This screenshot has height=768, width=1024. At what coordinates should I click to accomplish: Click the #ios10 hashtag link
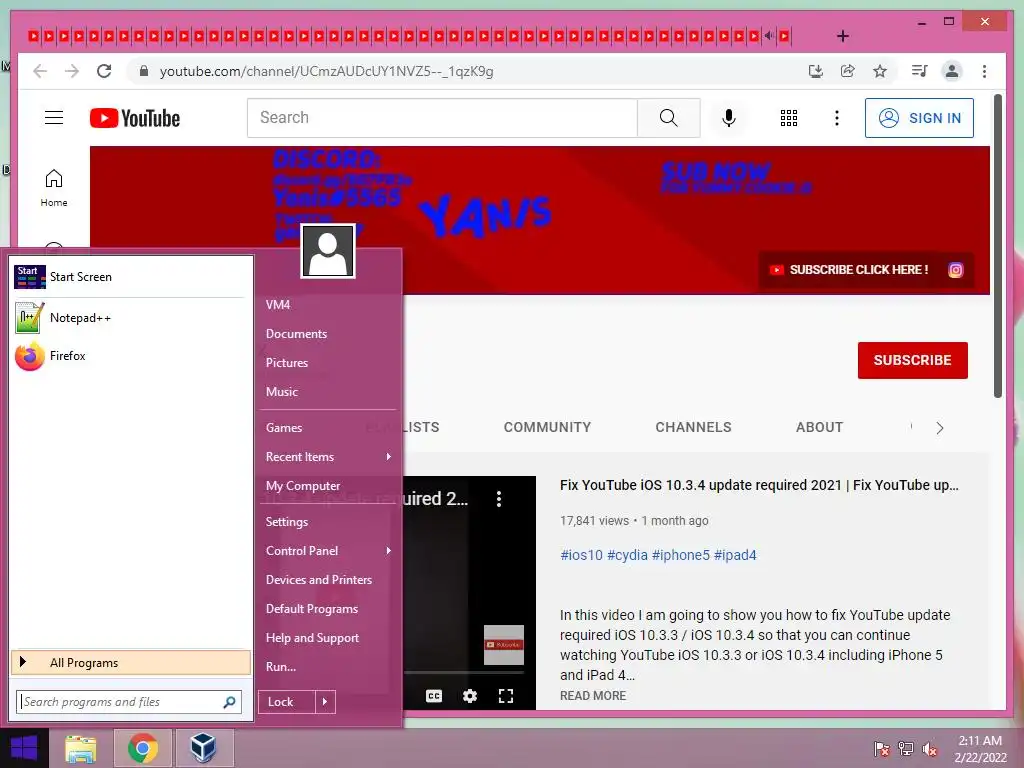coord(581,555)
